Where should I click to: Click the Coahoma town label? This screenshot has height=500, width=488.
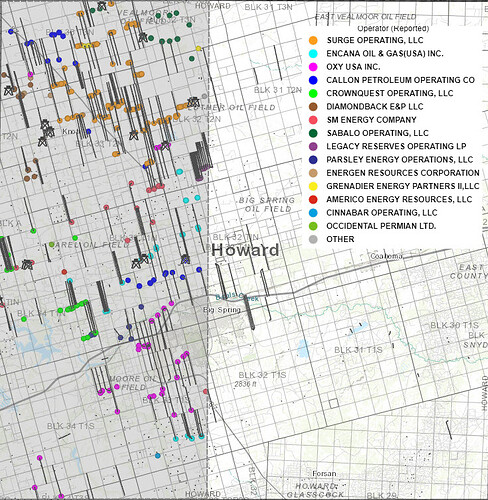(387, 256)
